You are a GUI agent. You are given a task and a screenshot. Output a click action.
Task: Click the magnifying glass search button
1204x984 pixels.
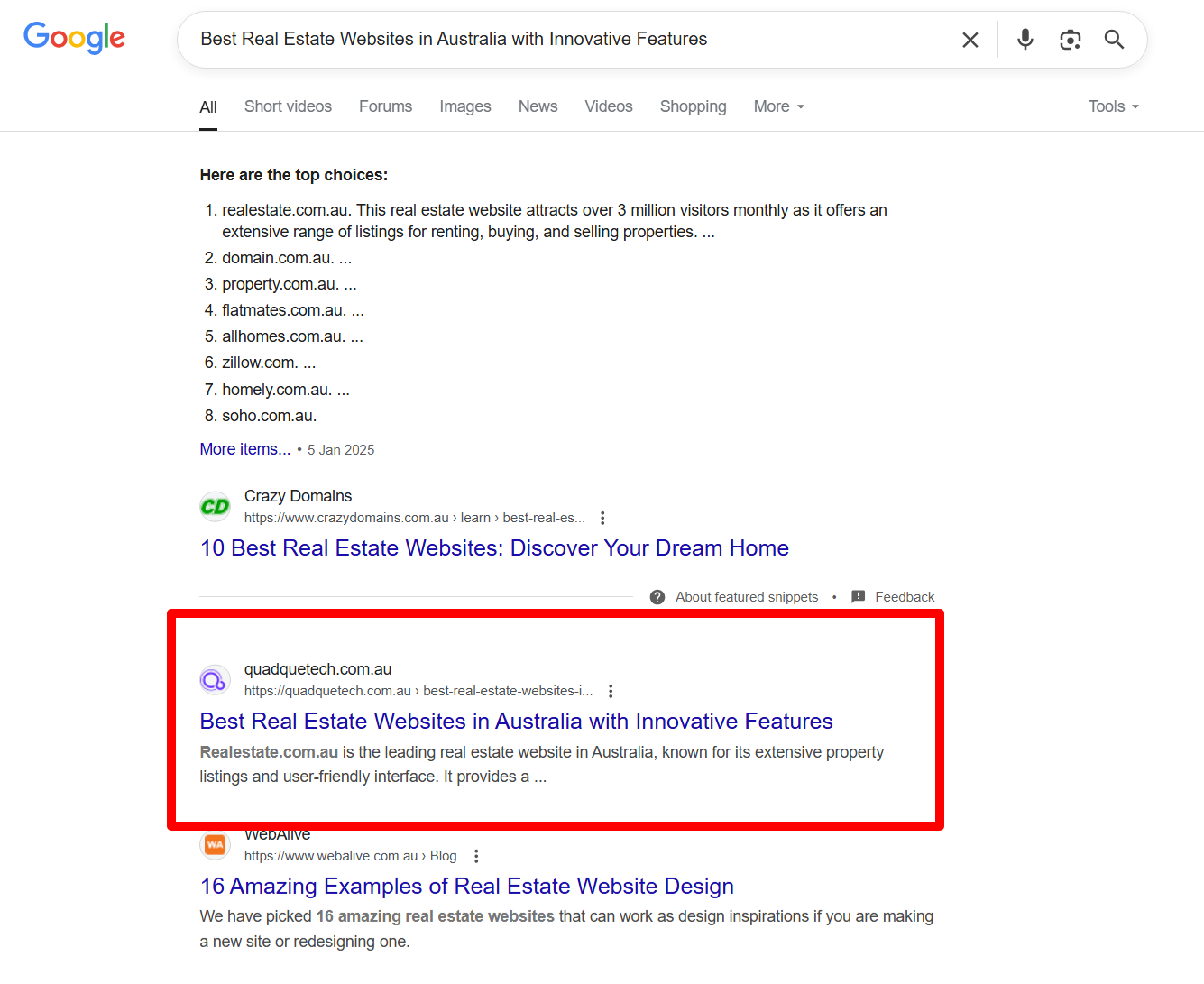[x=1114, y=40]
